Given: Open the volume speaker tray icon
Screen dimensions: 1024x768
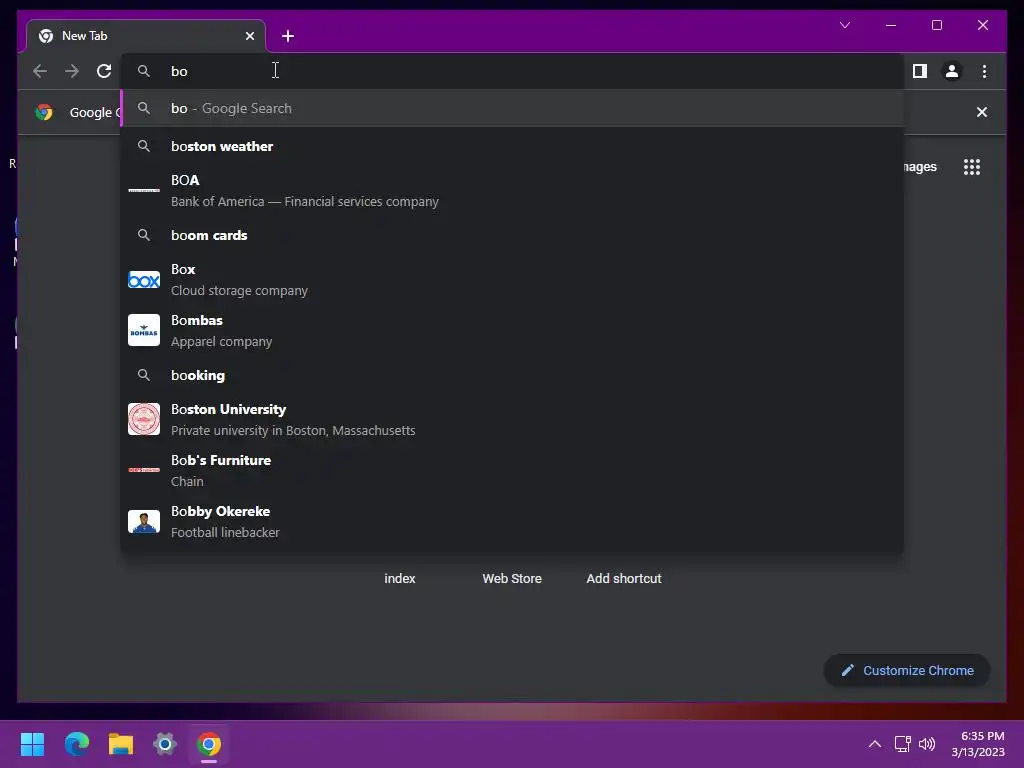Looking at the screenshot, I should 927,744.
